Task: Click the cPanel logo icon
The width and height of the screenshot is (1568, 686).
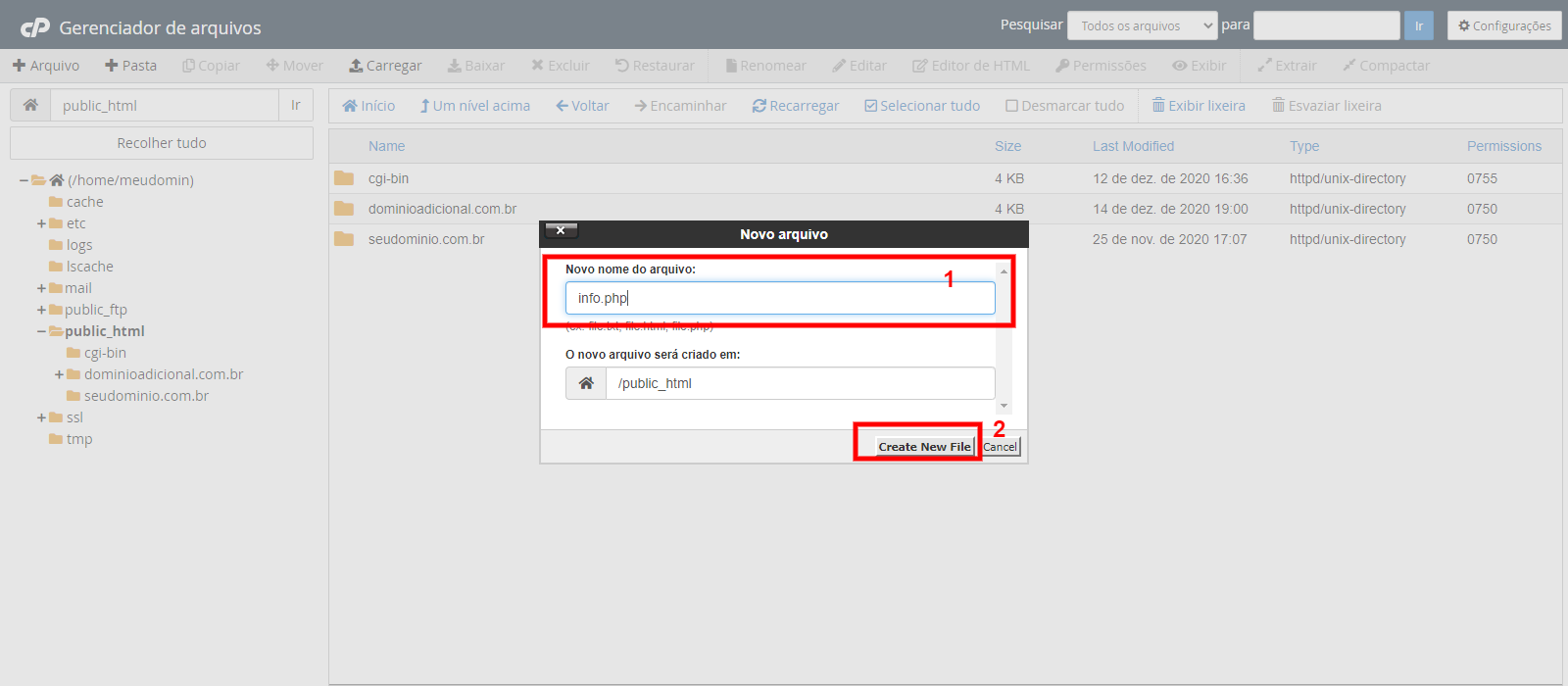Action: tap(35, 27)
